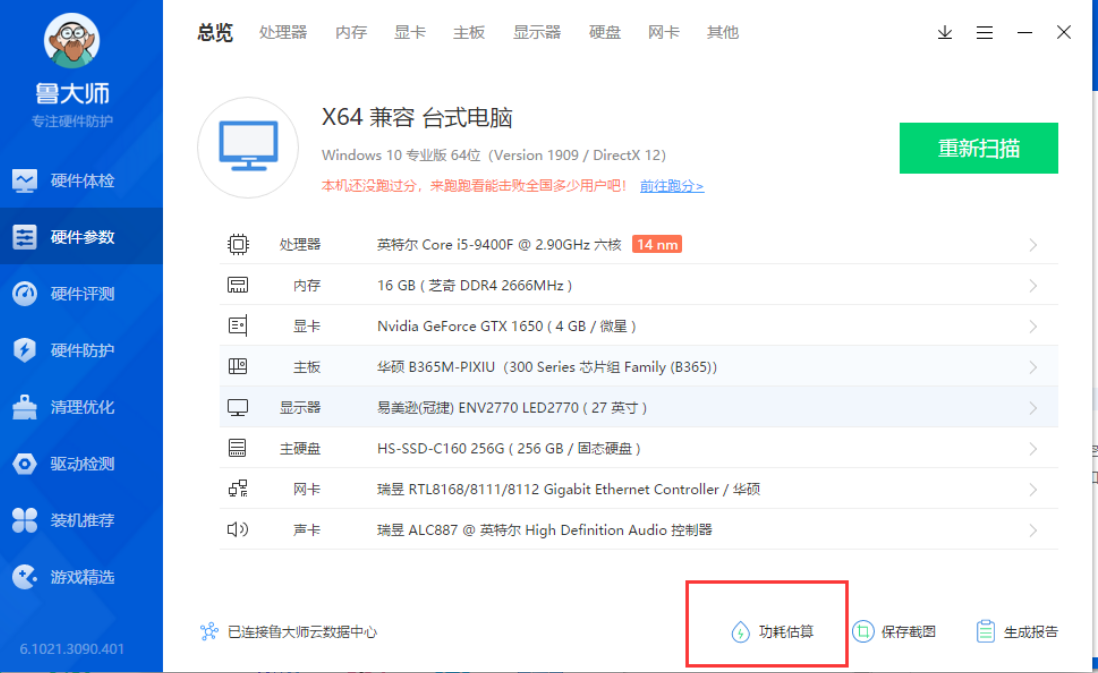Viewport: 1098px width, 673px height.
Task: Expand the 显卡 row details arrow
Action: coord(1033,327)
